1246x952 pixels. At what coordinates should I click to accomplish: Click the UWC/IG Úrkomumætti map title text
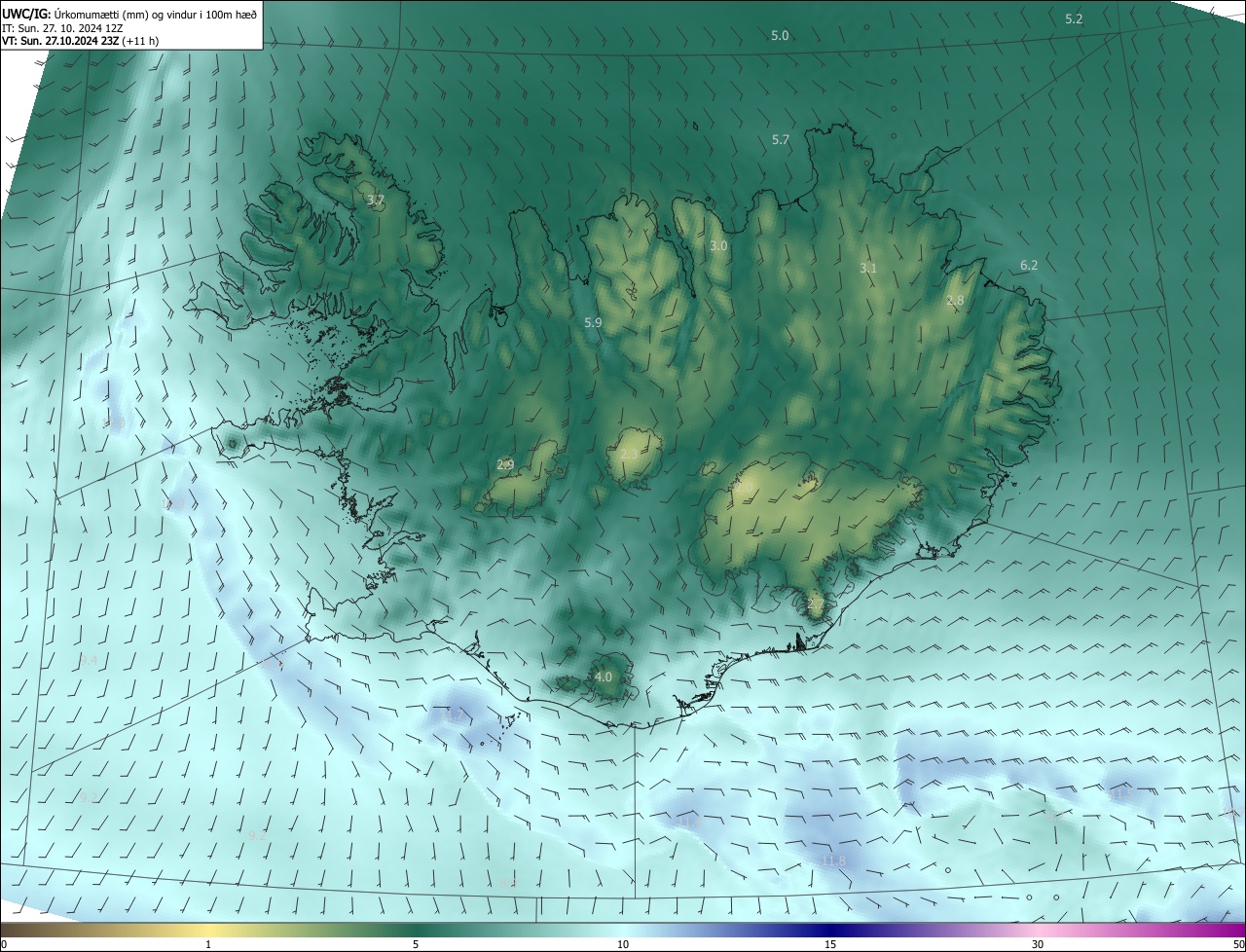[129, 13]
